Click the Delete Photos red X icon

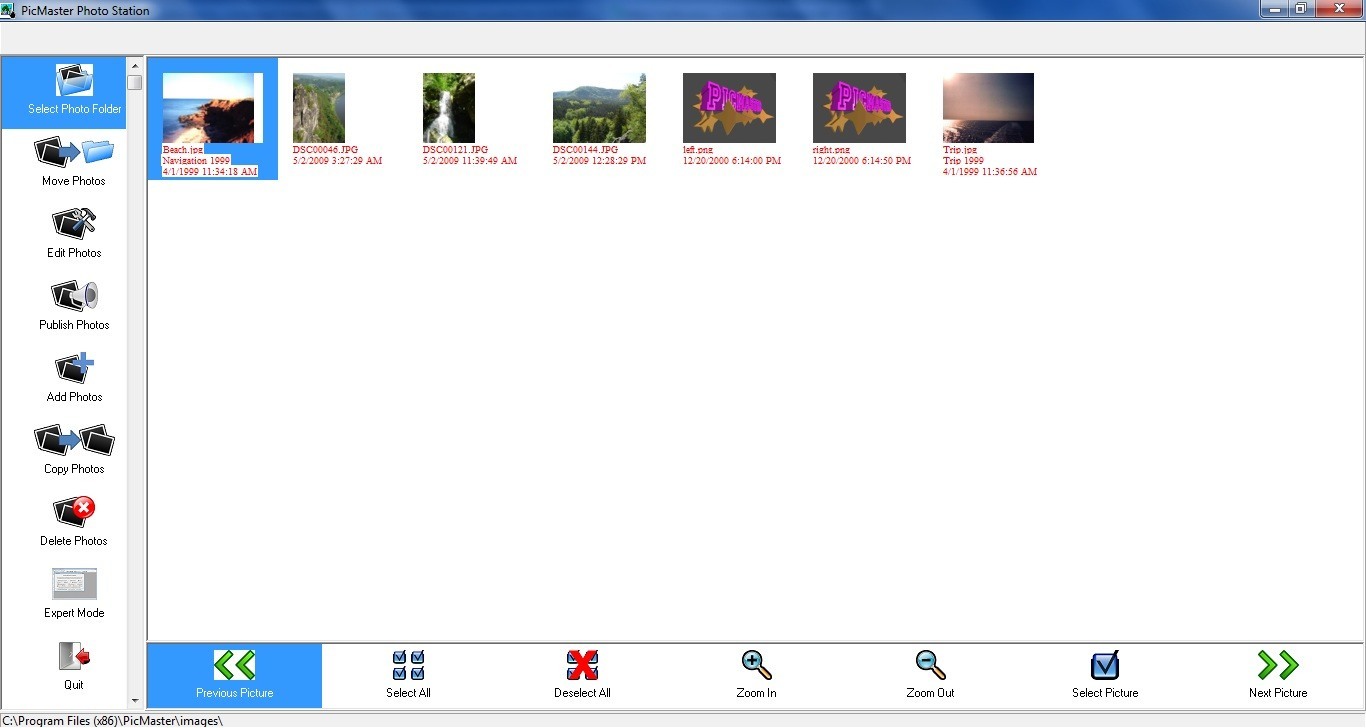pos(74,512)
